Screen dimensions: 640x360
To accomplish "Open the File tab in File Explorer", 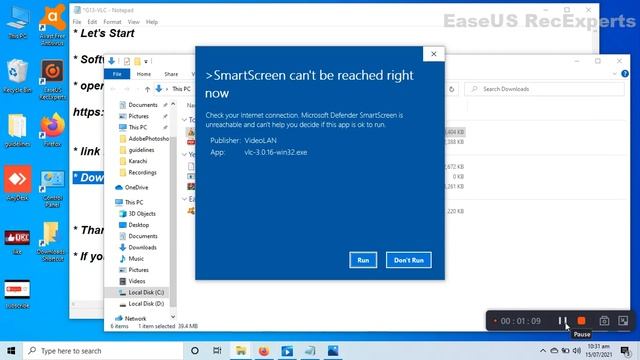I will [x=117, y=74].
